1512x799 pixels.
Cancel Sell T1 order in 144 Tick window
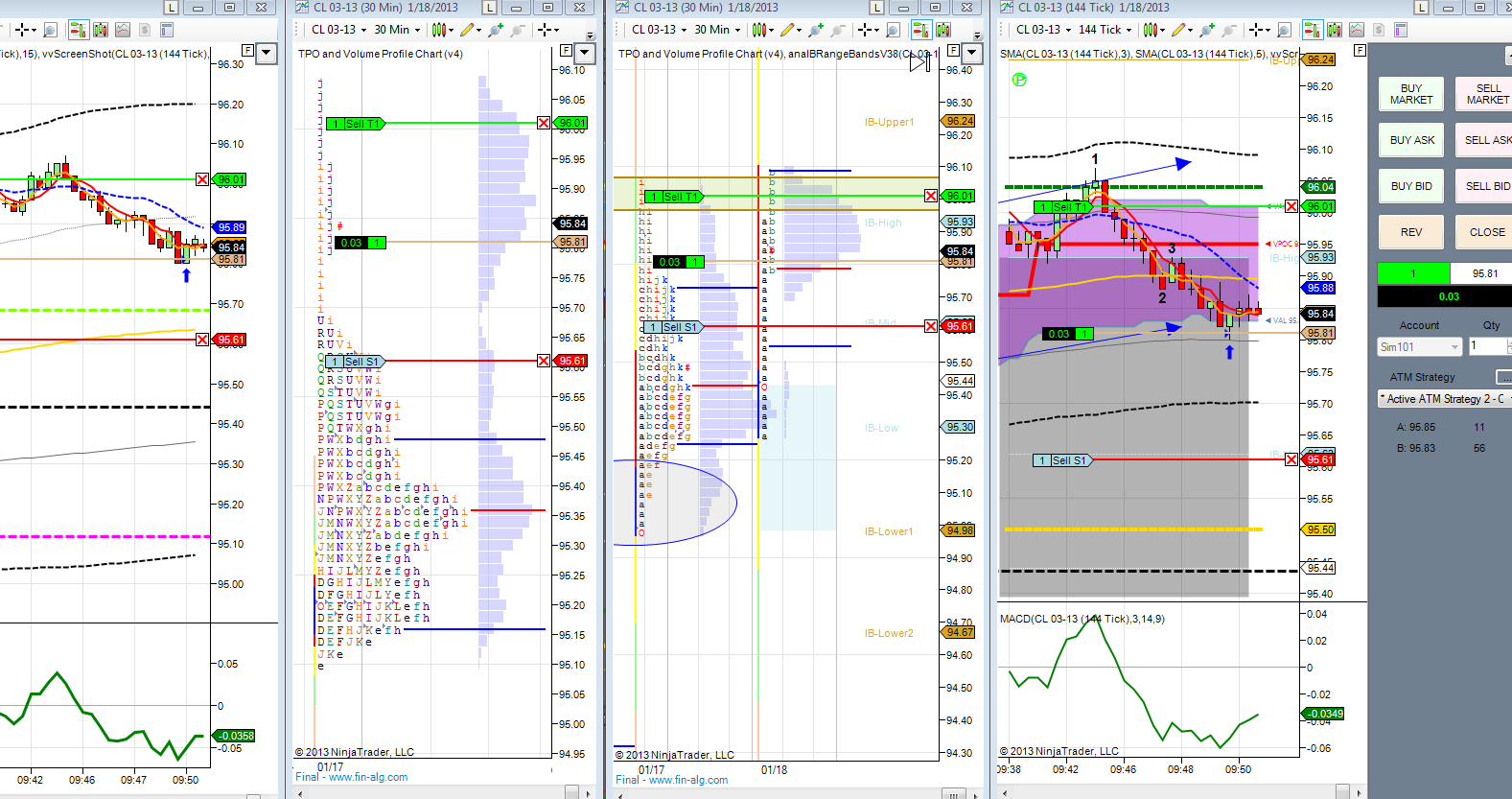click(1291, 206)
